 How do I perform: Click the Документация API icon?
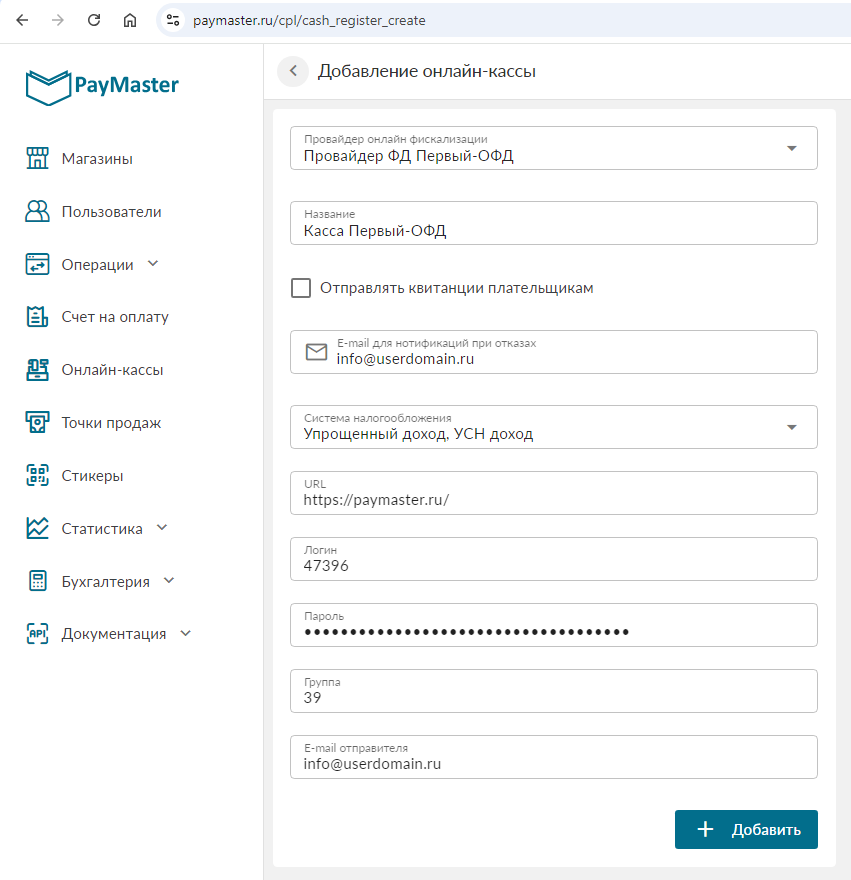38,634
